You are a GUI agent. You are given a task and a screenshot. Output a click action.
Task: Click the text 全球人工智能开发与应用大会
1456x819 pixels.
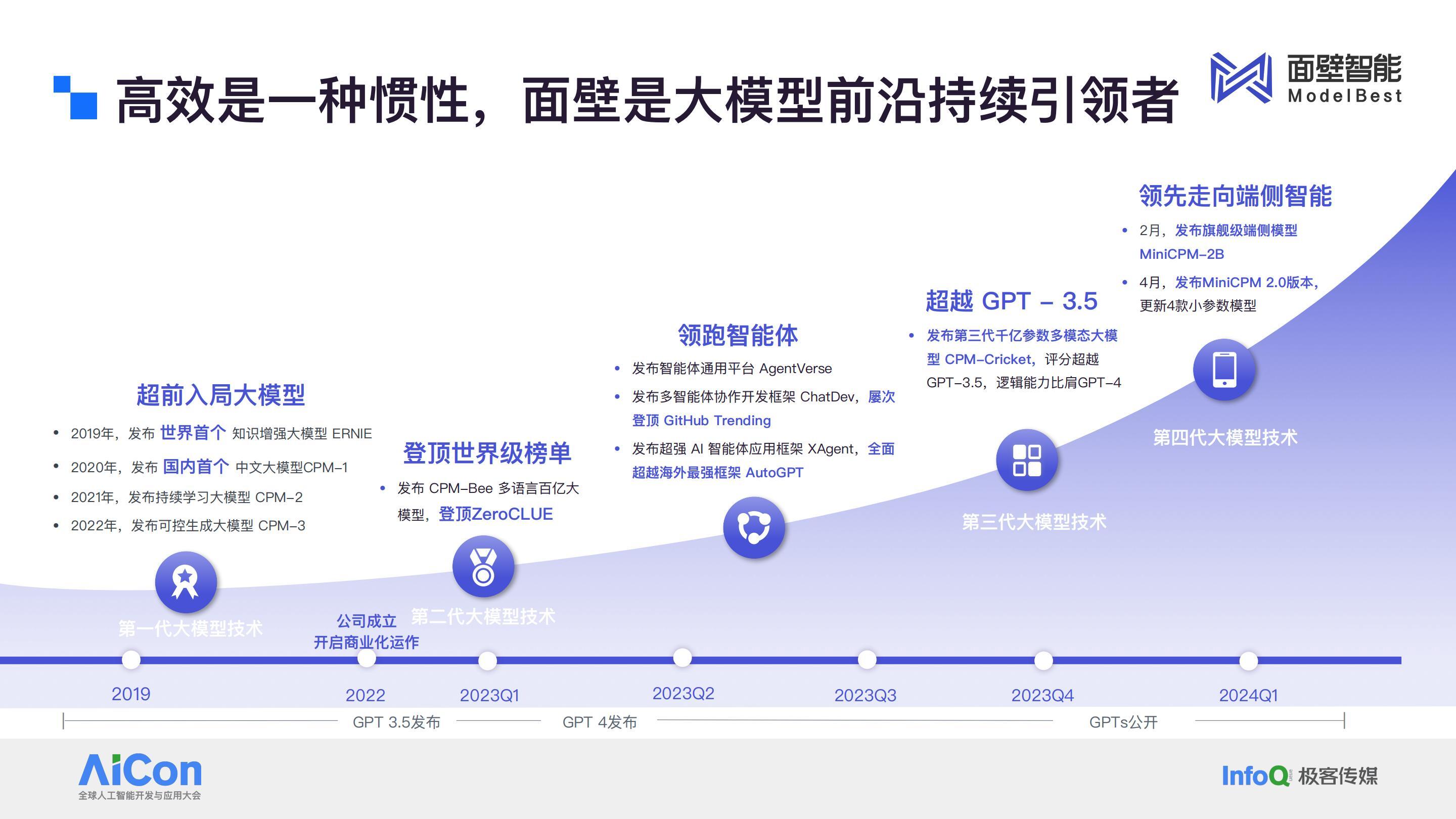tap(140, 795)
